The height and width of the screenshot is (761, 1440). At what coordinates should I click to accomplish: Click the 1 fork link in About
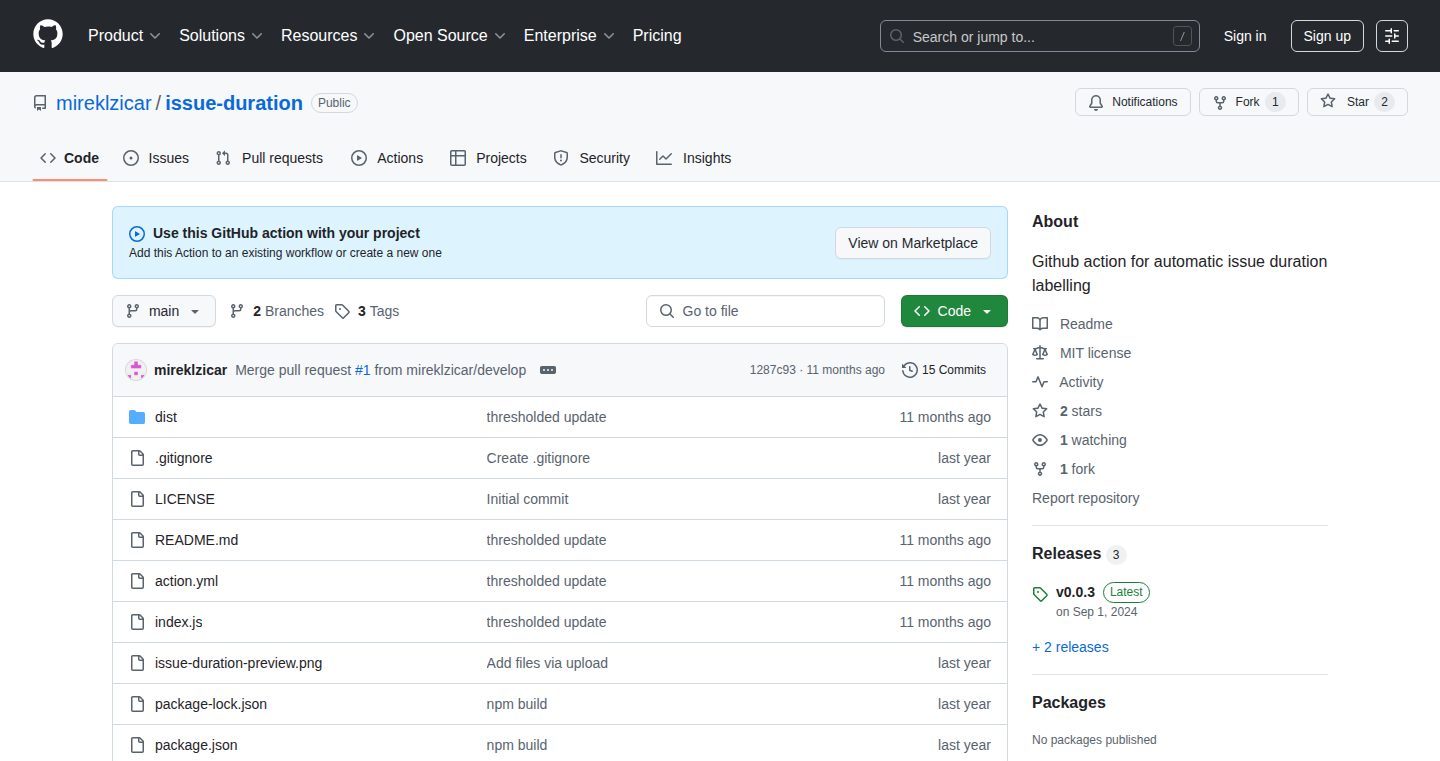tap(1077, 469)
